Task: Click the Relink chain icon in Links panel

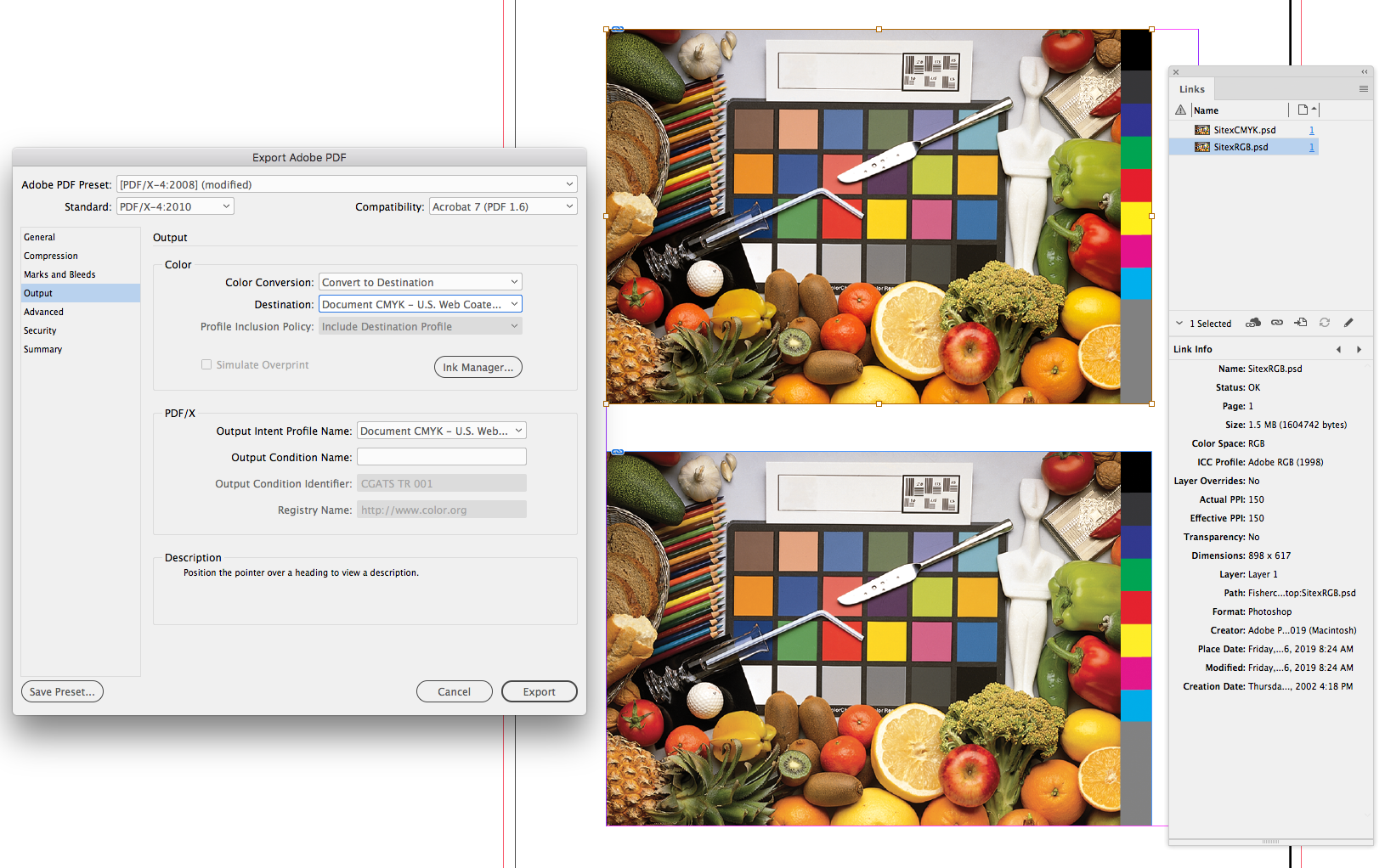Action: tap(1277, 323)
